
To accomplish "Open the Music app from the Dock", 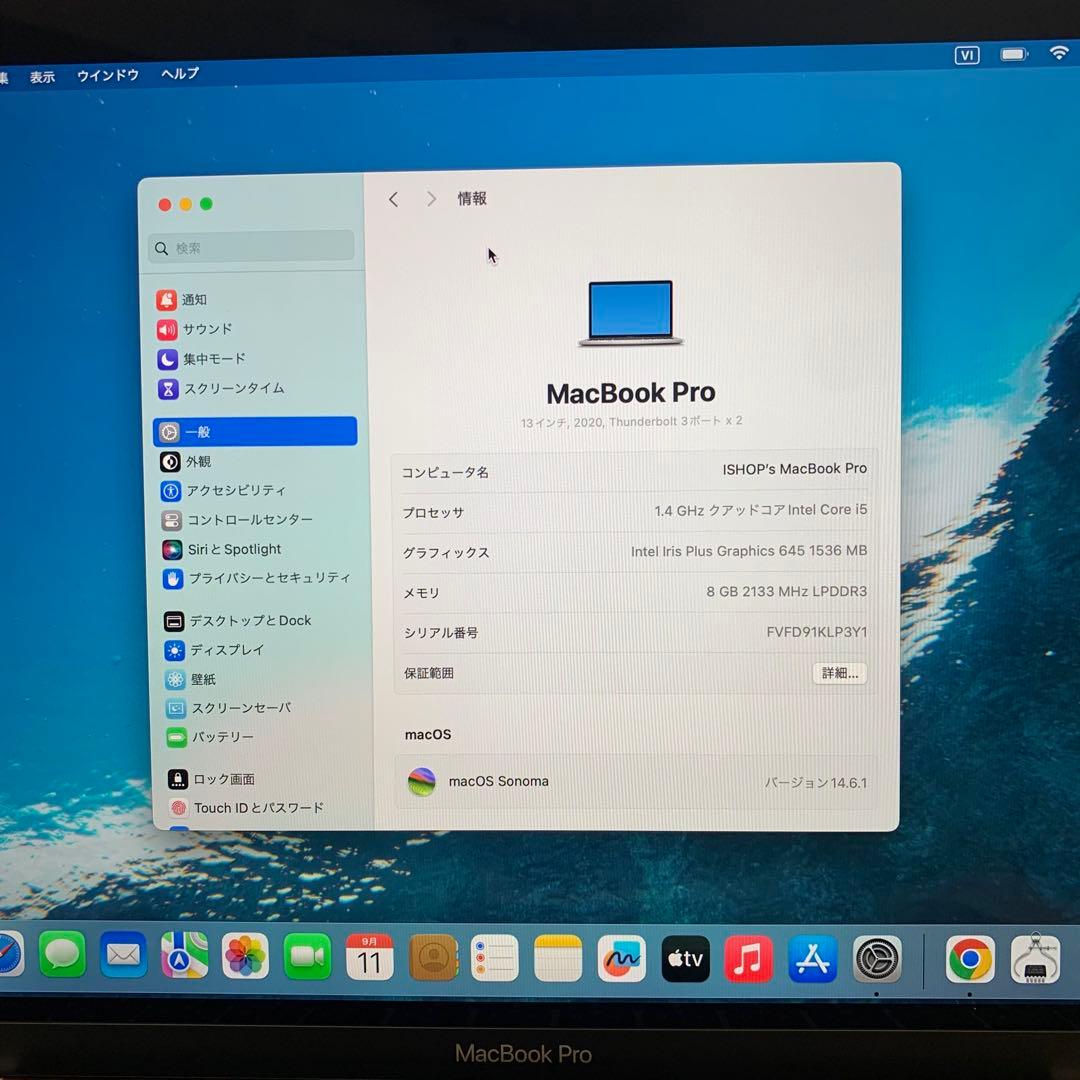I will point(749,957).
